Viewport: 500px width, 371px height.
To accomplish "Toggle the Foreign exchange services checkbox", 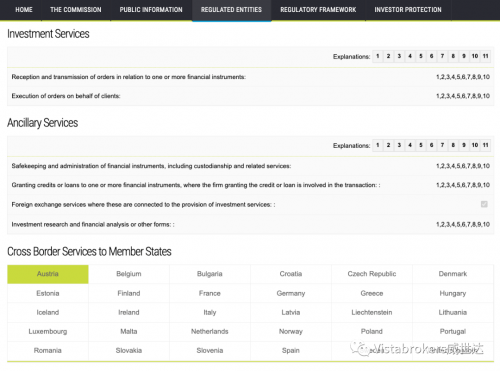I will pos(484,204).
